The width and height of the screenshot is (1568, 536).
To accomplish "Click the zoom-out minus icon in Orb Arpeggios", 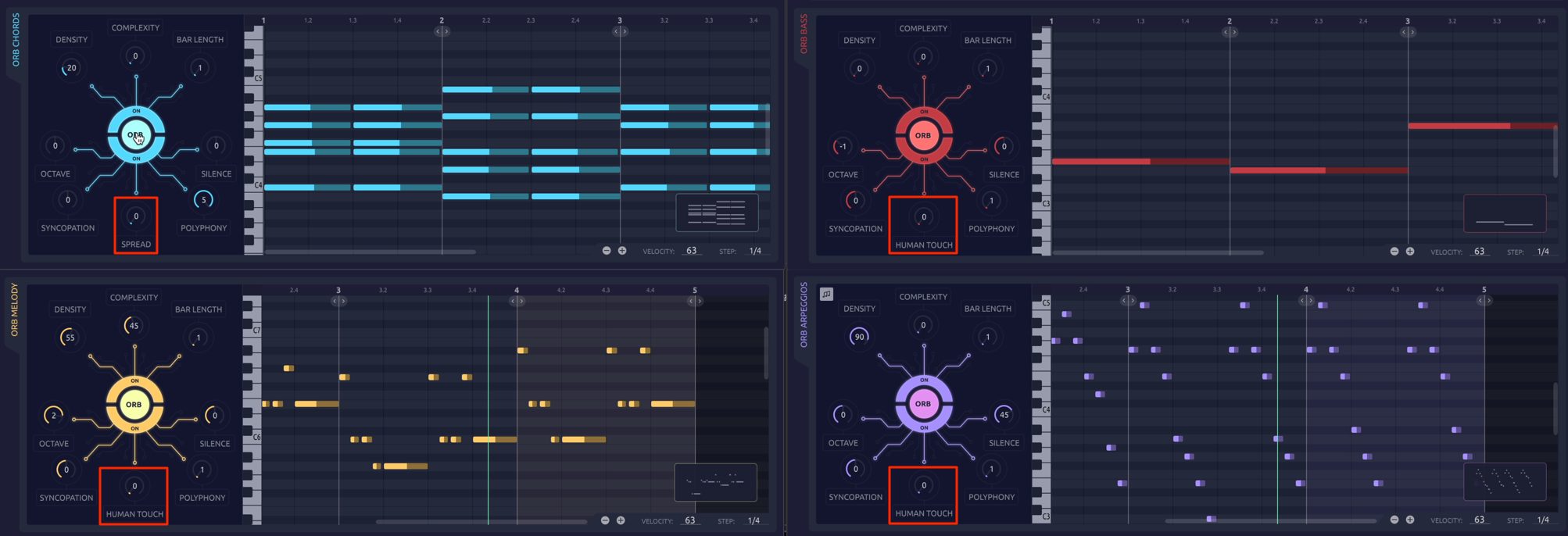I will point(1394,520).
